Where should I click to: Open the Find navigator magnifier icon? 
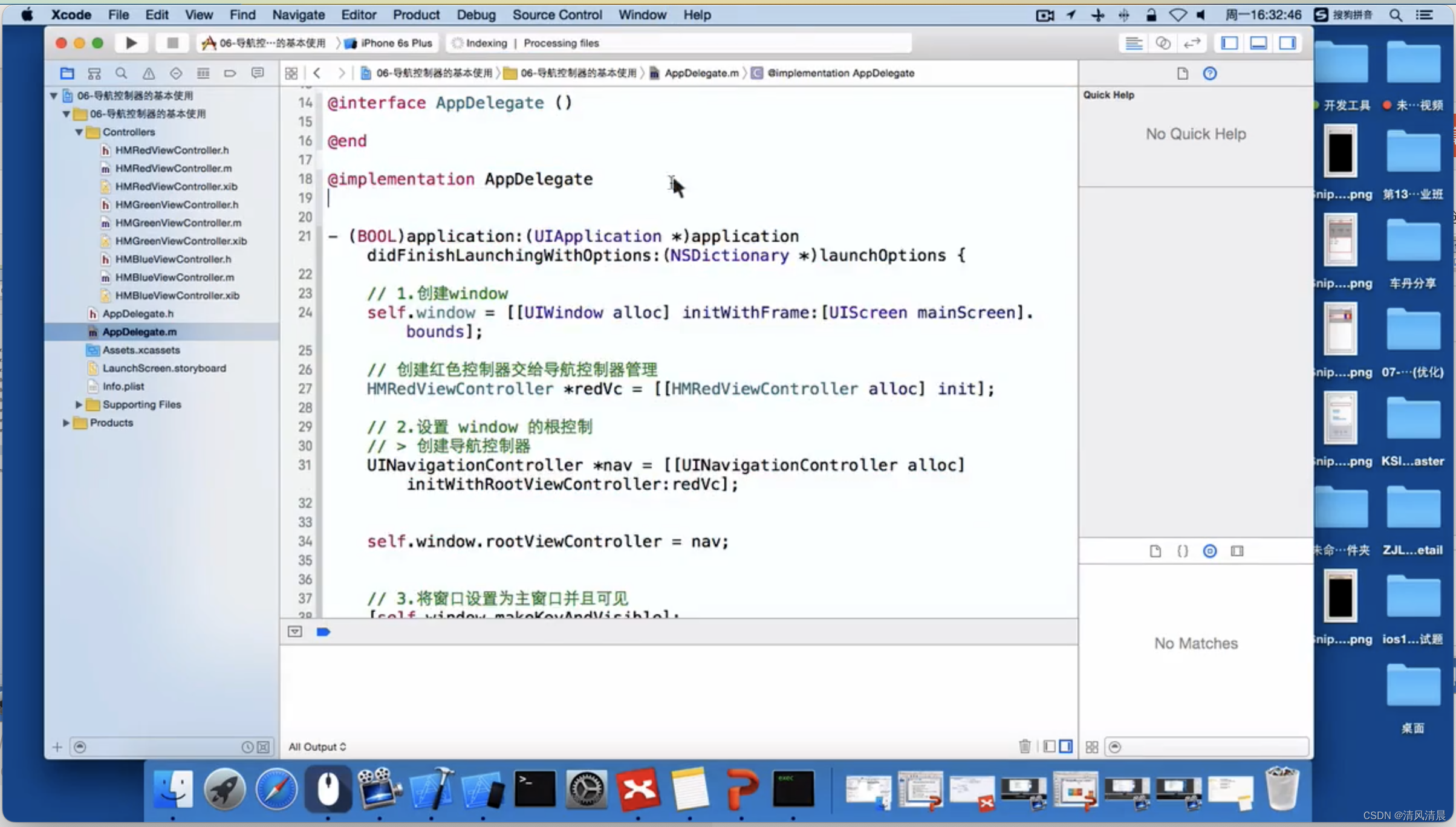pos(121,74)
